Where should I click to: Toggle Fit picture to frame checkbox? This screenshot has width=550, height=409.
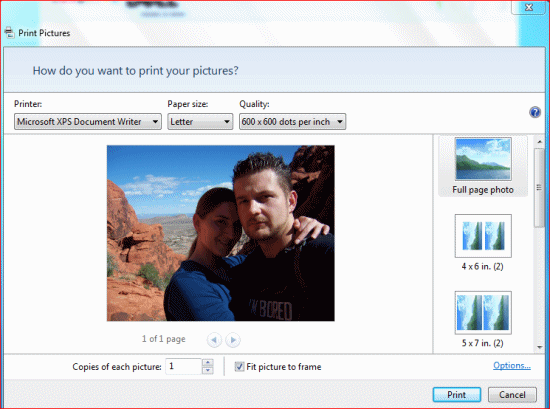pyautogui.click(x=240, y=367)
